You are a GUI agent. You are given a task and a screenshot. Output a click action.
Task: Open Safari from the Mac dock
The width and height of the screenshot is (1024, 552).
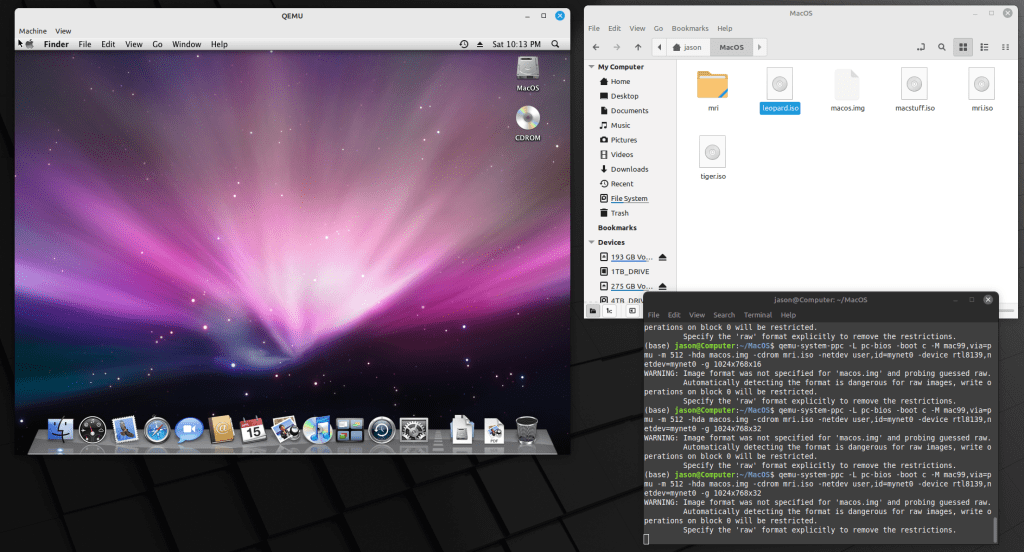point(156,429)
